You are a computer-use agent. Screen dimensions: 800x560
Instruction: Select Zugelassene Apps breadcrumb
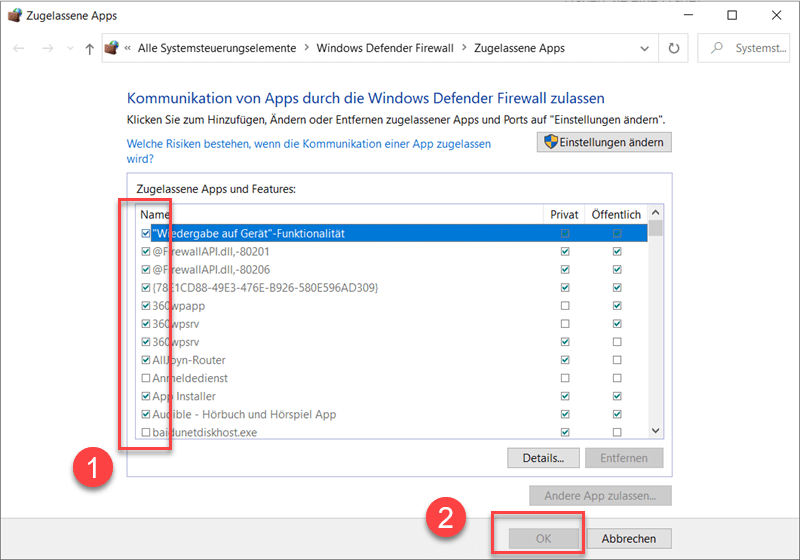(519, 48)
